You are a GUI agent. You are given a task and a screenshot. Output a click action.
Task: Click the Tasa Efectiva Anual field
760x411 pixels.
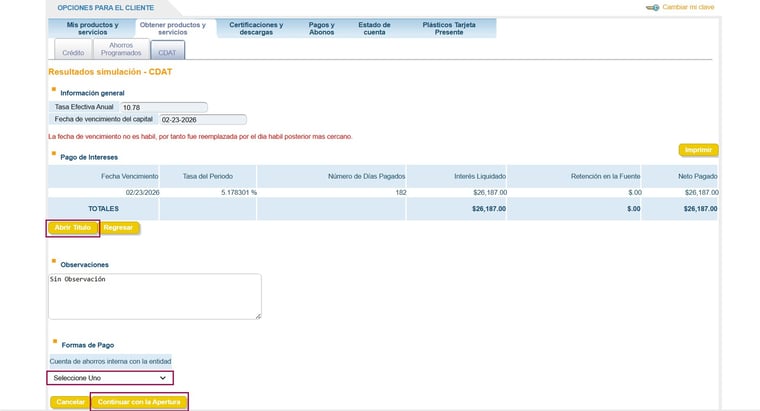[163, 107]
